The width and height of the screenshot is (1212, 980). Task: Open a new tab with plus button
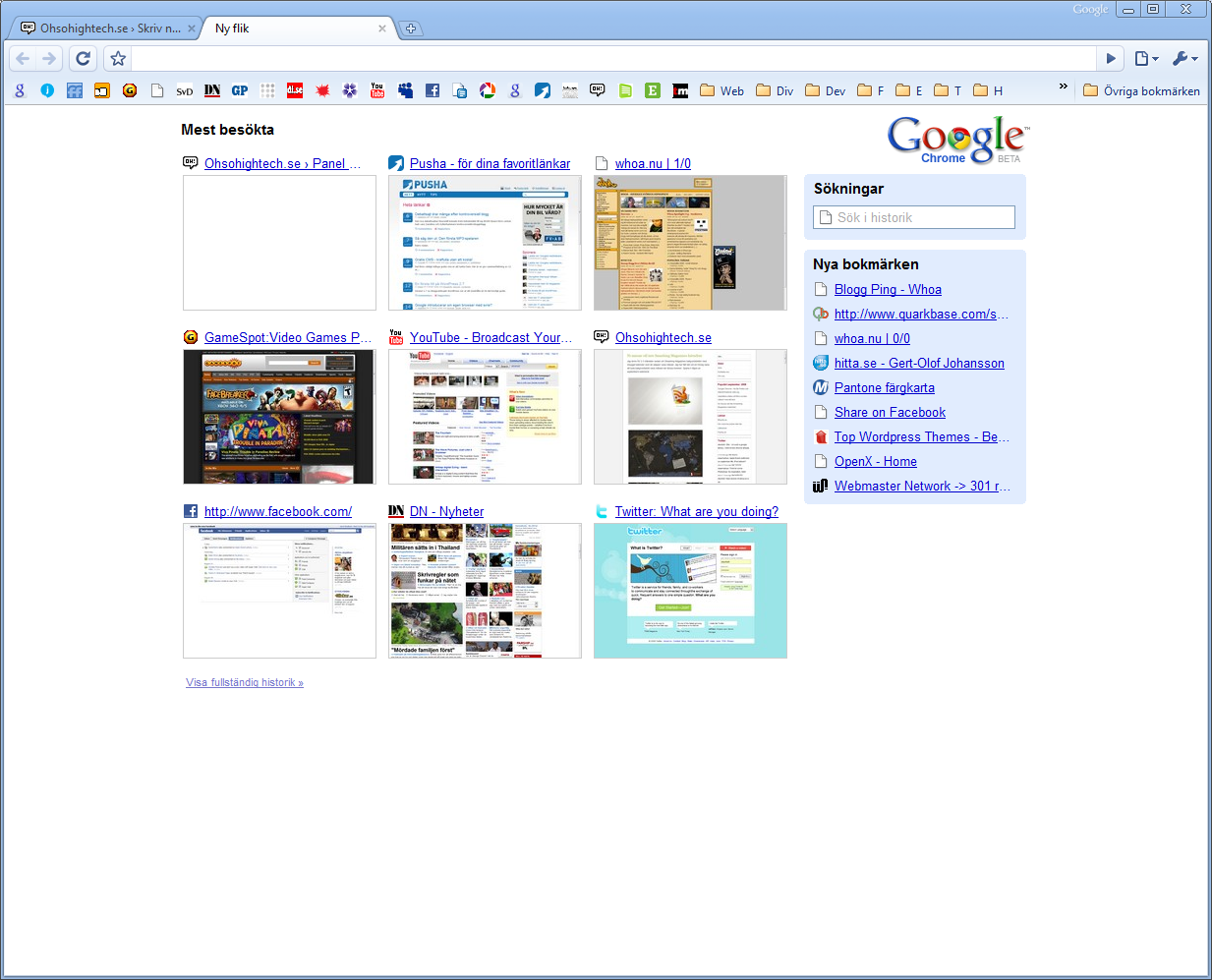click(411, 29)
